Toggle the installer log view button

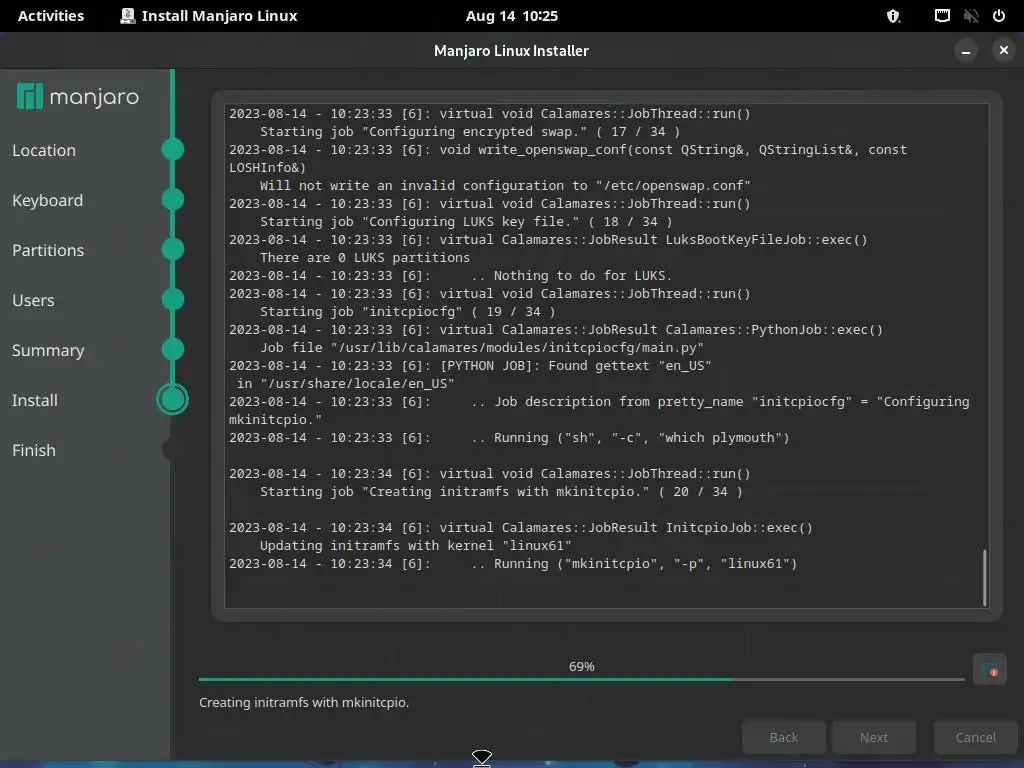click(x=989, y=669)
